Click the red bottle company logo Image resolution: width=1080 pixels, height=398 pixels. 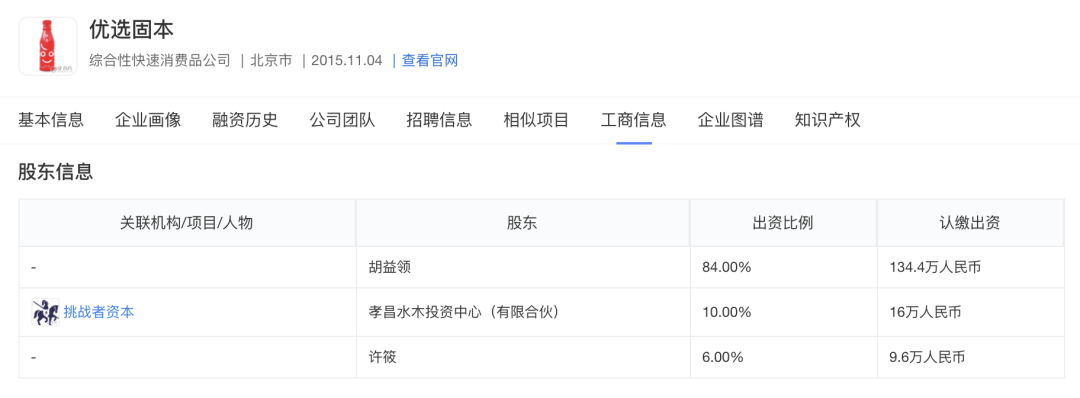pos(47,45)
